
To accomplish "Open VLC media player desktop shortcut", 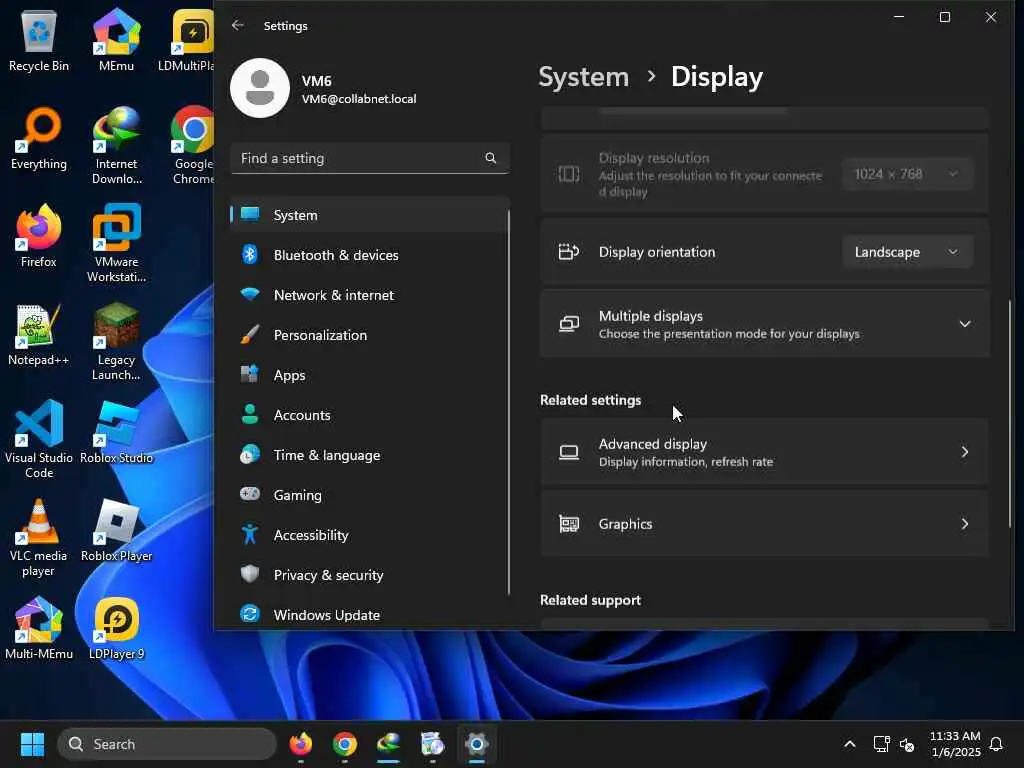I will pyautogui.click(x=39, y=537).
